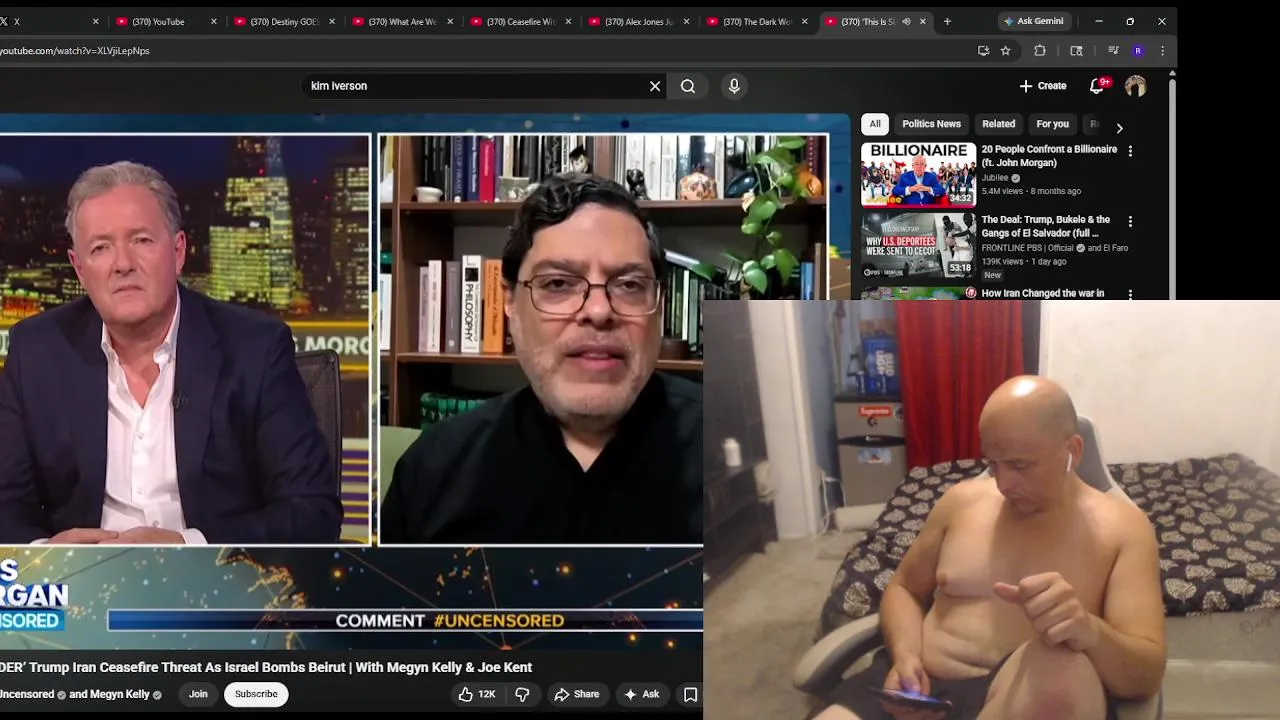Viewport: 1280px width, 720px height.
Task: Close the 'Alex Jones' tab
Action: pyautogui.click(x=686, y=21)
